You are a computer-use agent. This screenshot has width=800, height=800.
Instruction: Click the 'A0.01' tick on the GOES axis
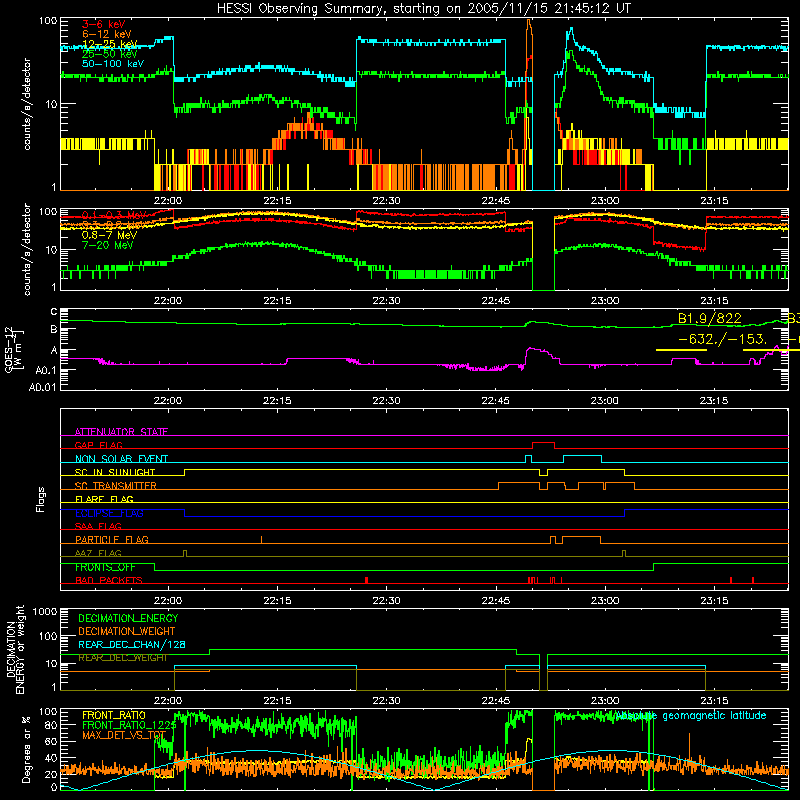pos(43,387)
